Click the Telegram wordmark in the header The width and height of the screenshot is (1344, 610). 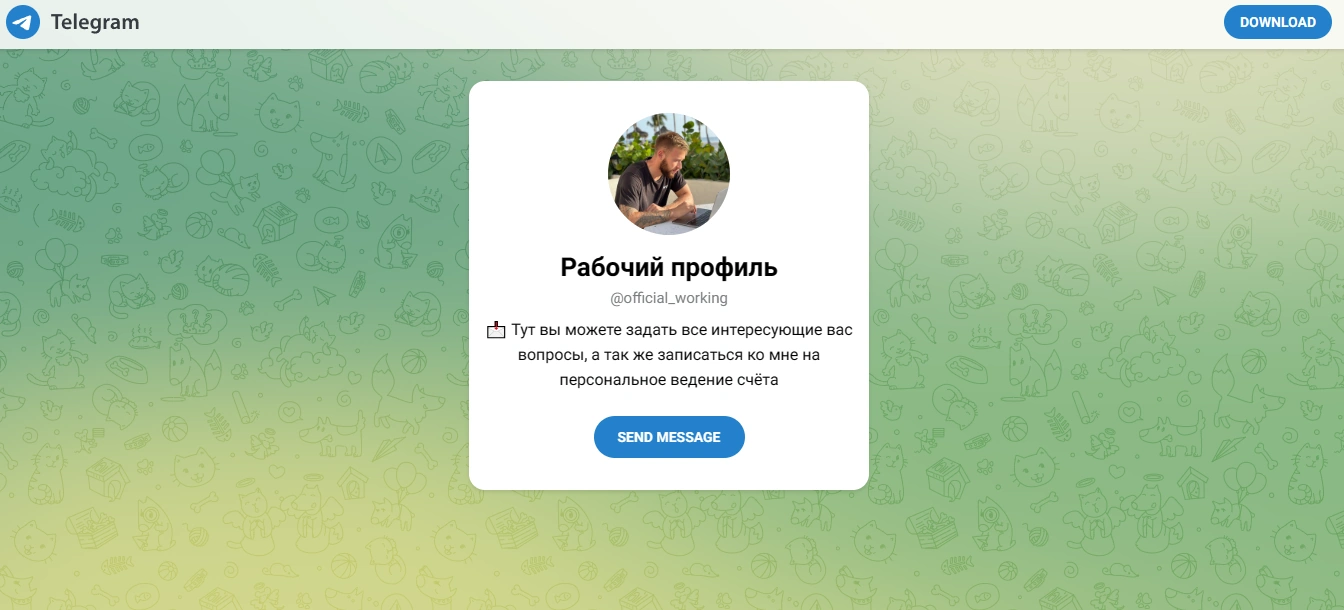(x=95, y=22)
